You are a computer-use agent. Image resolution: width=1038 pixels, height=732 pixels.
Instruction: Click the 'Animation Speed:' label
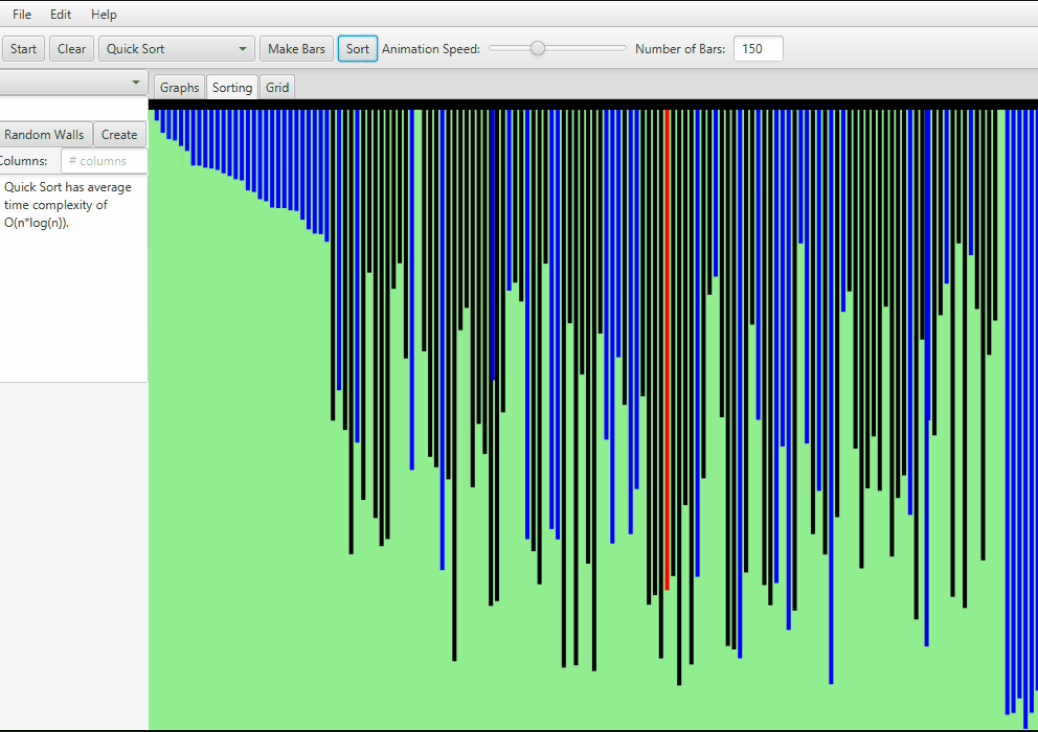coord(431,49)
